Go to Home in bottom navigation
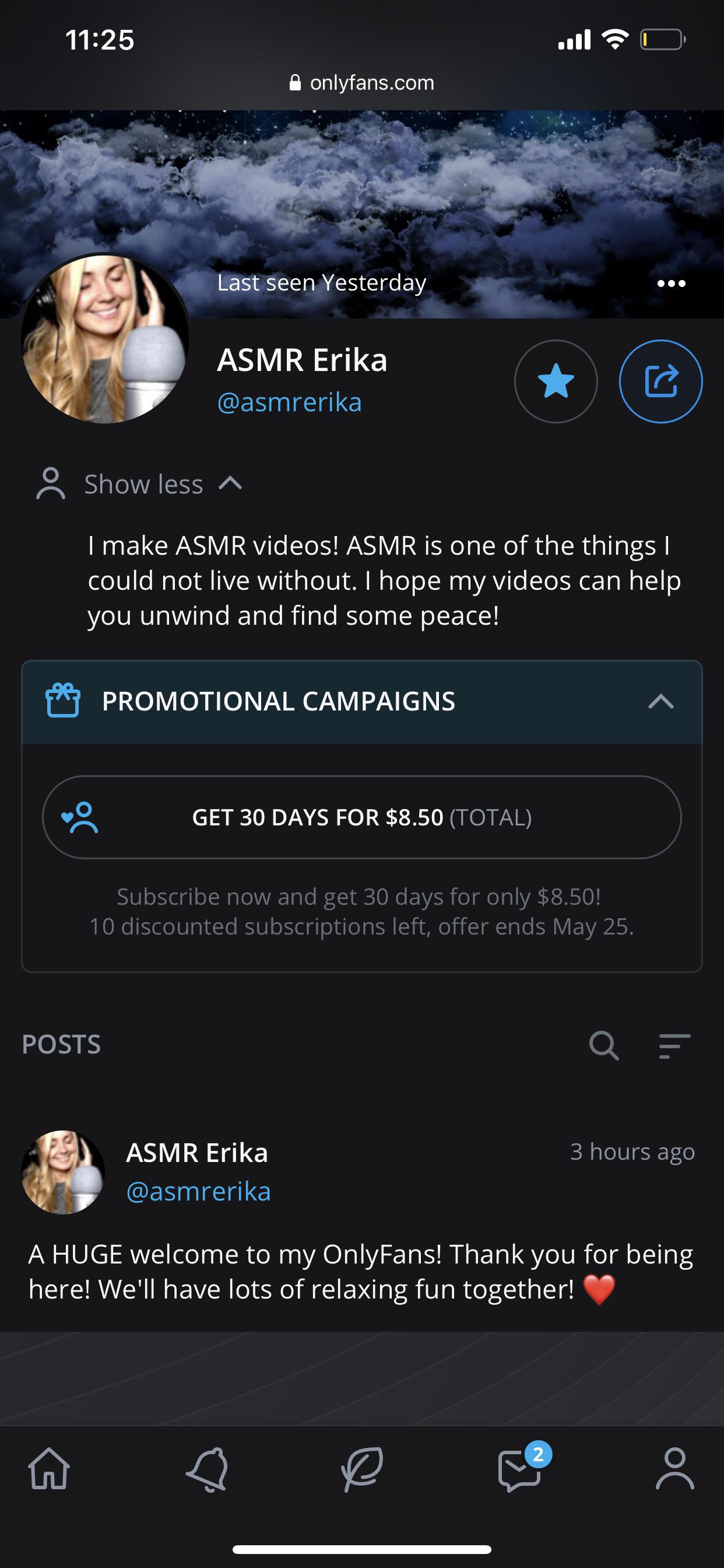This screenshot has width=724, height=1568. 50,1469
